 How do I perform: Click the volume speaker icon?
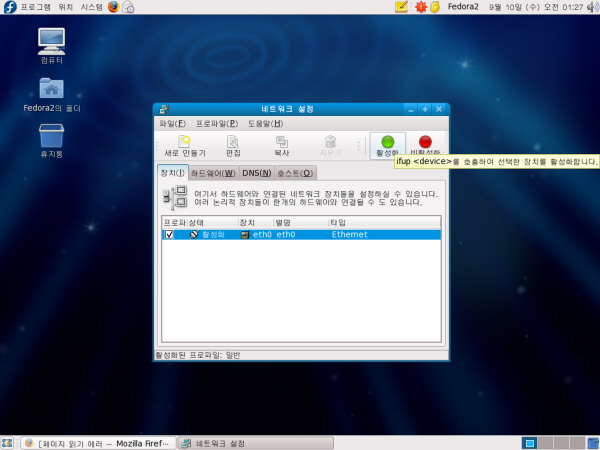(593, 7)
